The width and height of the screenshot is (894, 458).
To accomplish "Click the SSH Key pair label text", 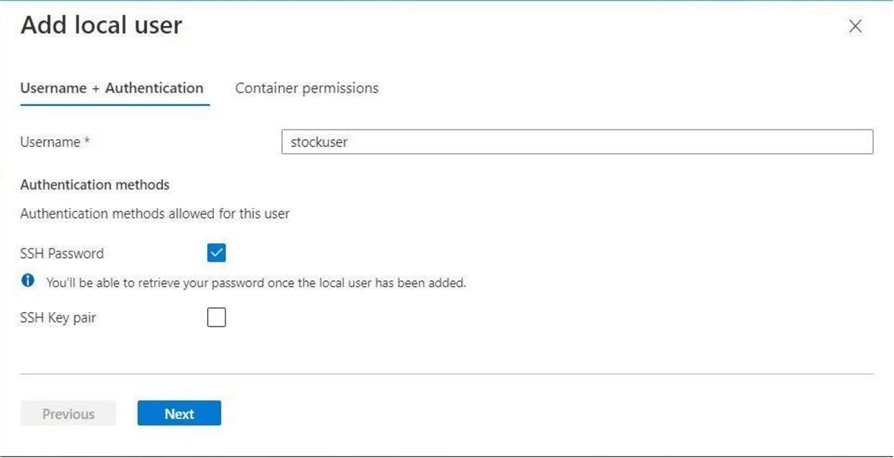I will coord(58,318).
